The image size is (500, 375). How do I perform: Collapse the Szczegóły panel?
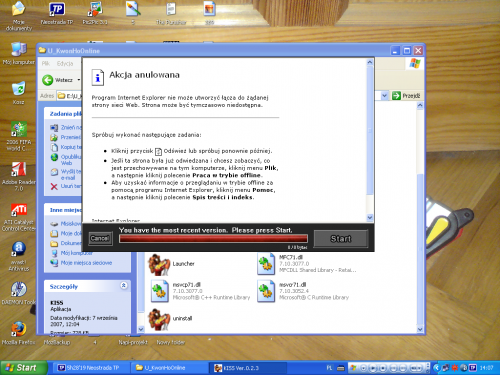124,285
